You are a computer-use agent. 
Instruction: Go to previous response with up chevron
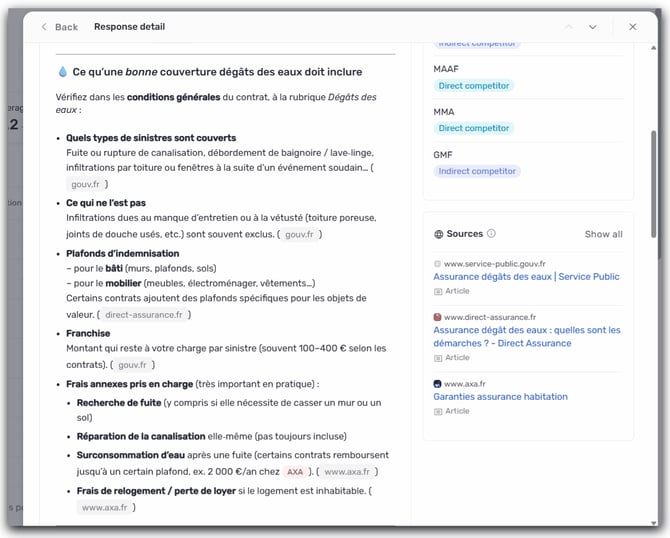point(569,27)
